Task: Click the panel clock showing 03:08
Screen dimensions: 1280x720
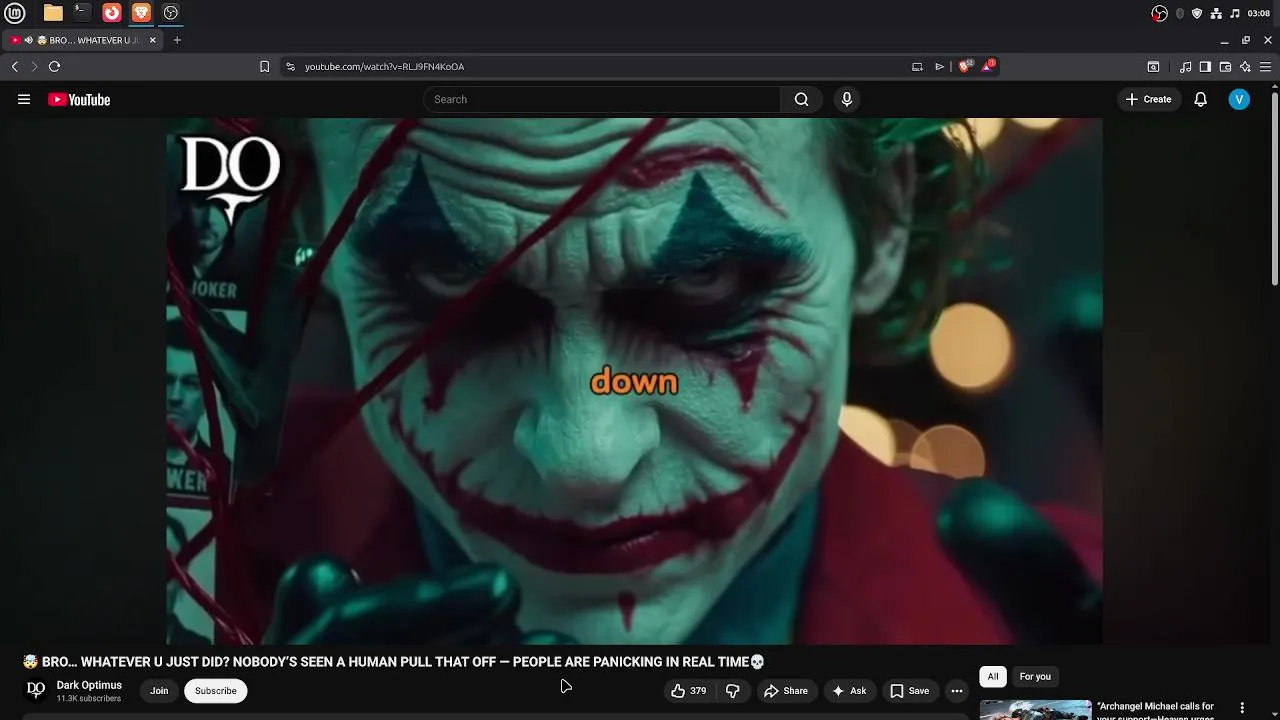Action: 1259,13
